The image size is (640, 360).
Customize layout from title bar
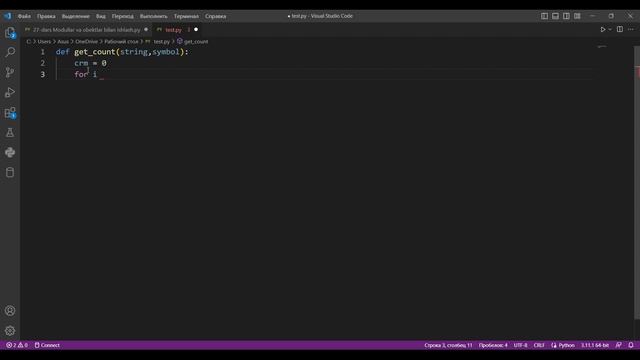[577, 16]
